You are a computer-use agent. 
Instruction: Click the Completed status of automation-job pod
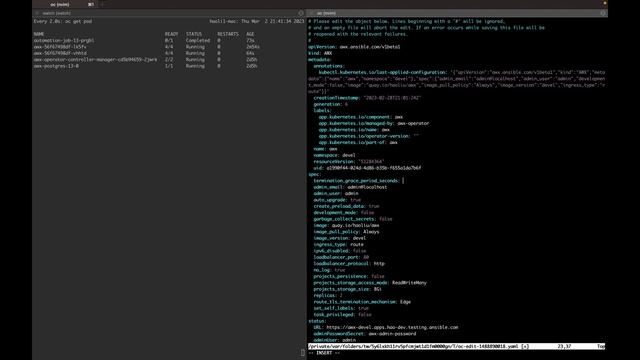tap(198, 40)
